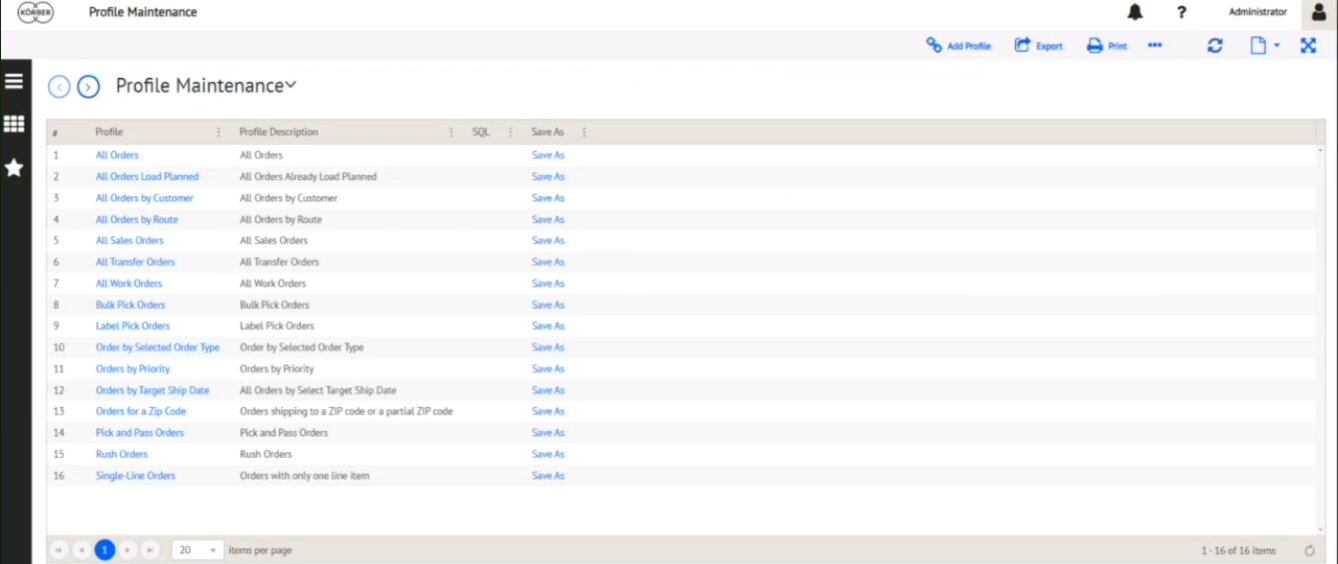This screenshot has height=564, width=1338.
Task: Open help question mark icon
Action: click(1181, 12)
